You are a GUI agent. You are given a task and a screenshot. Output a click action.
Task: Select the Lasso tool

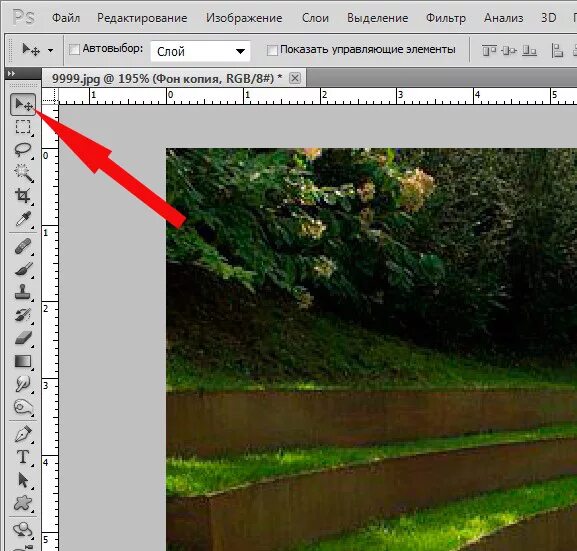pyautogui.click(x=23, y=149)
